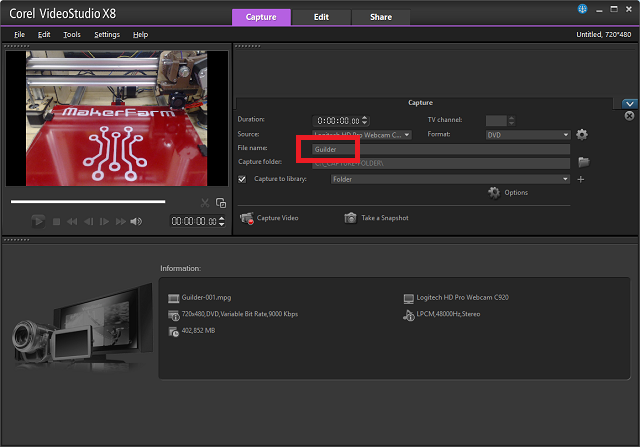Adjust the Duration spinner arrows
640x447 pixels.
pyautogui.click(x=365, y=120)
